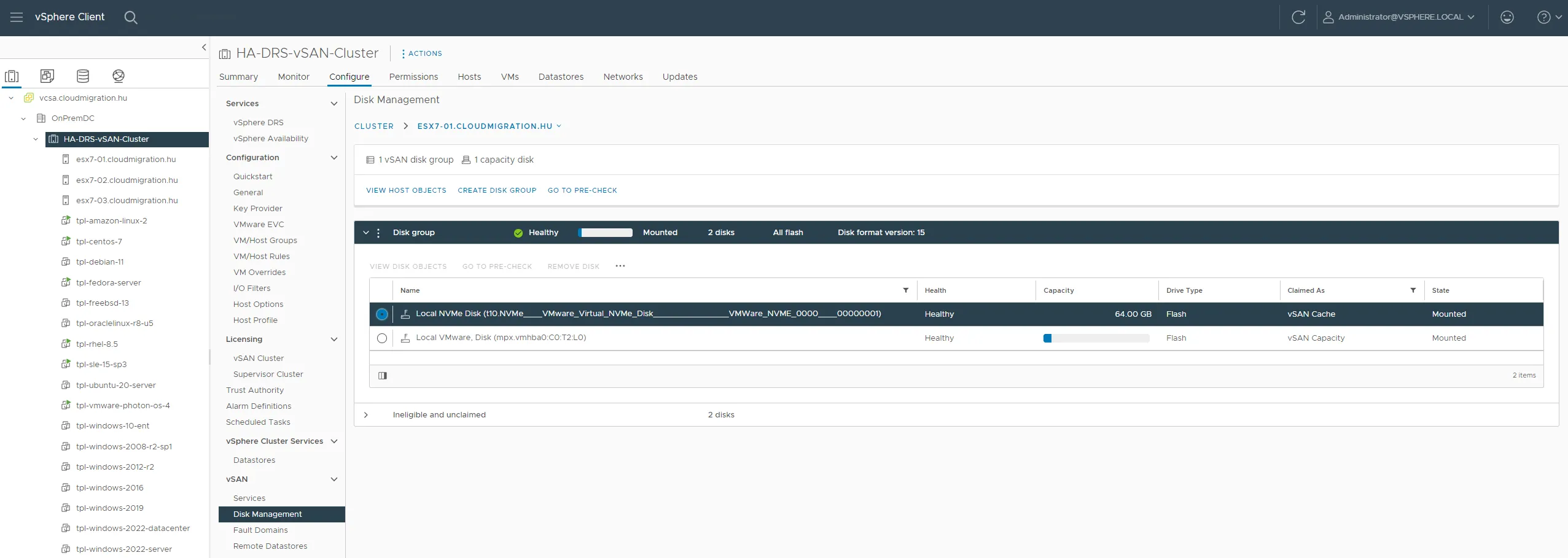Image resolution: width=1568 pixels, height=558 pixels.
Task: Switch to Storage inventory view
Action: point(83,76)
